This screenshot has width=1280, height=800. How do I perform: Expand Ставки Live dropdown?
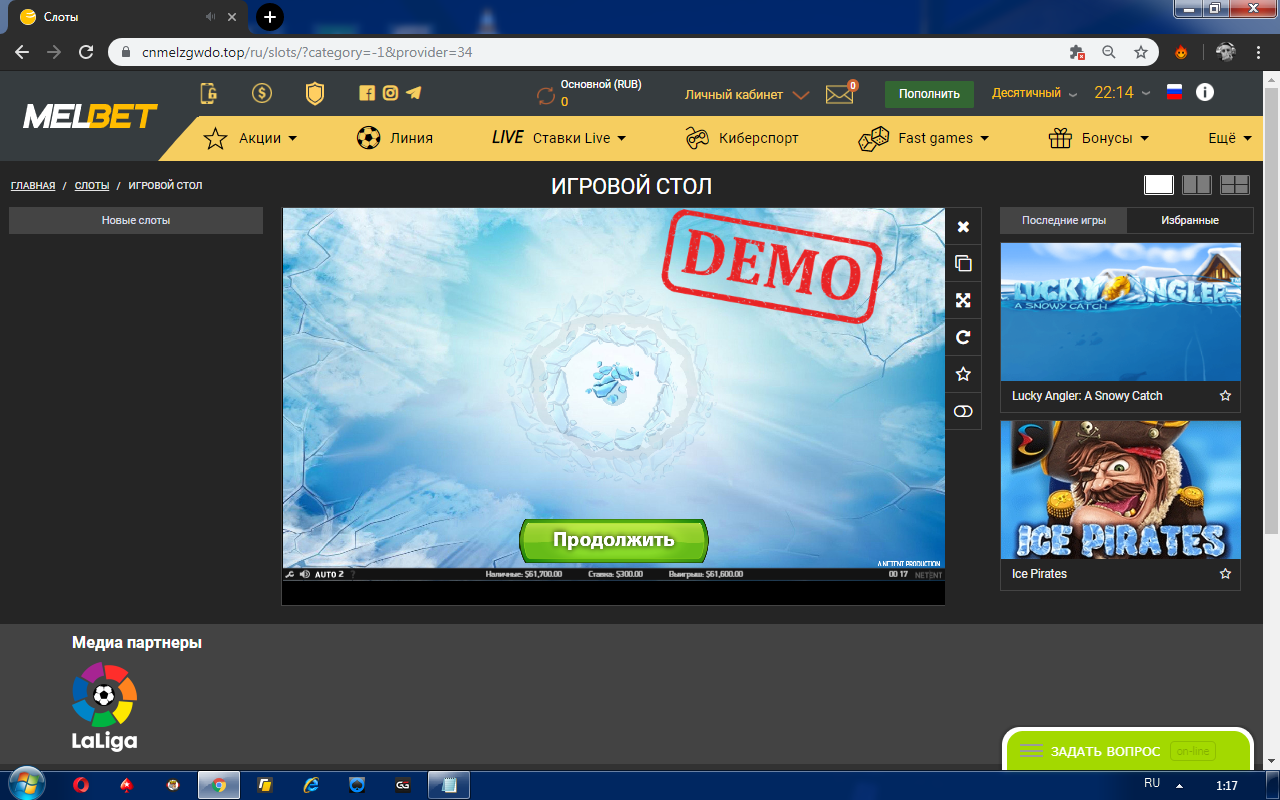point(559,138)
